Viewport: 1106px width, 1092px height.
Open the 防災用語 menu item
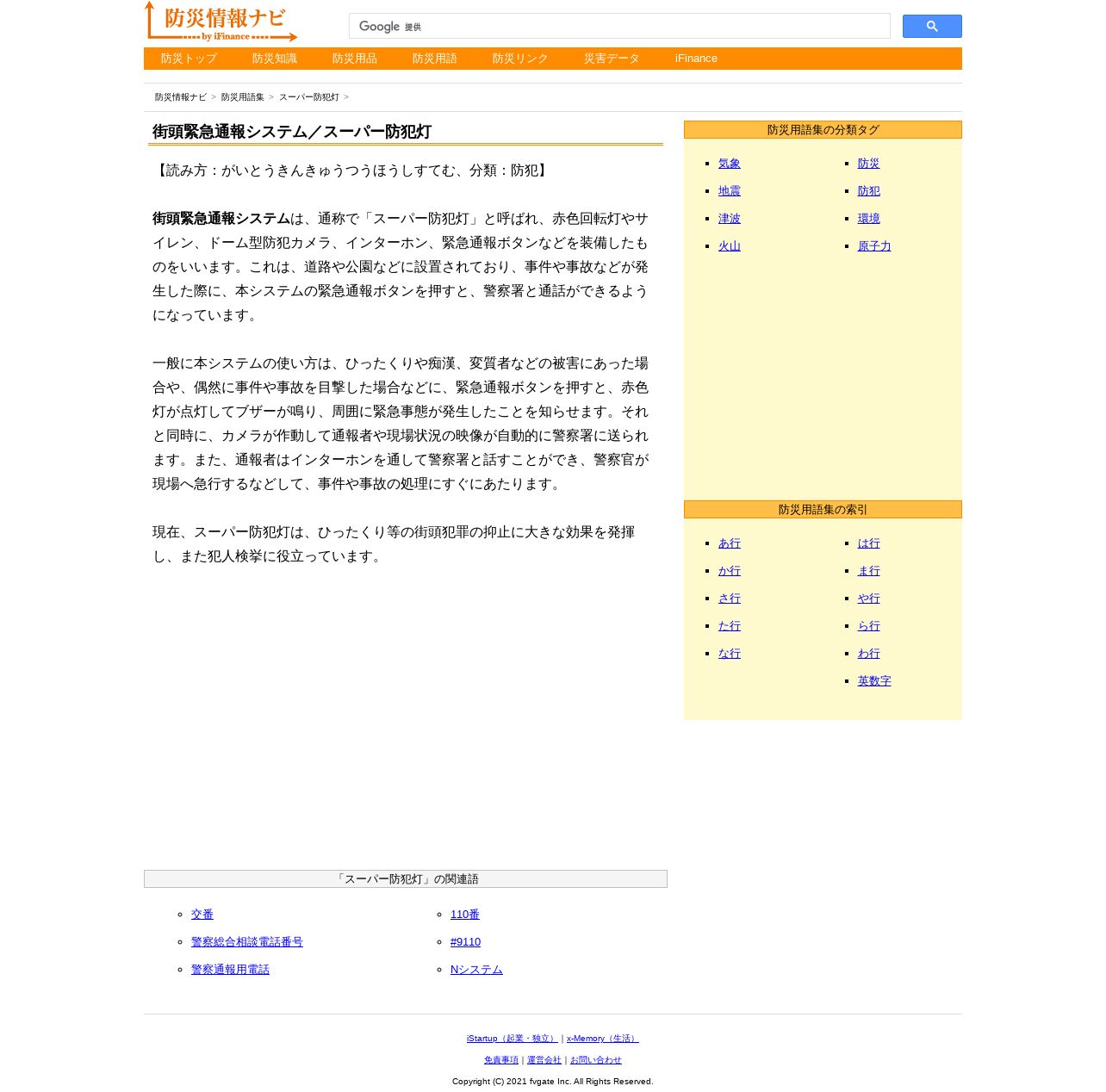(435, 59)
